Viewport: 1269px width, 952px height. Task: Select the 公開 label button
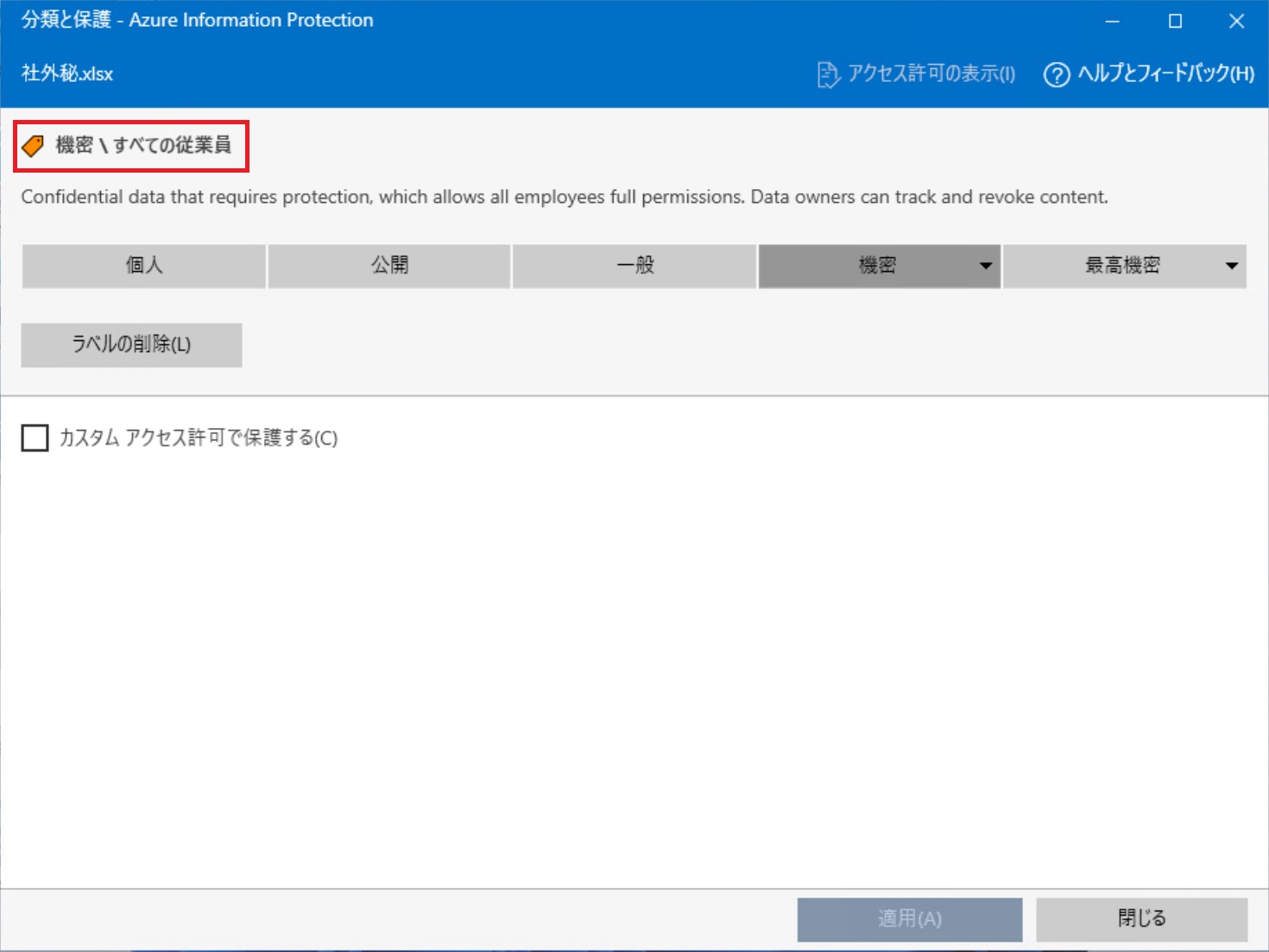389,266
